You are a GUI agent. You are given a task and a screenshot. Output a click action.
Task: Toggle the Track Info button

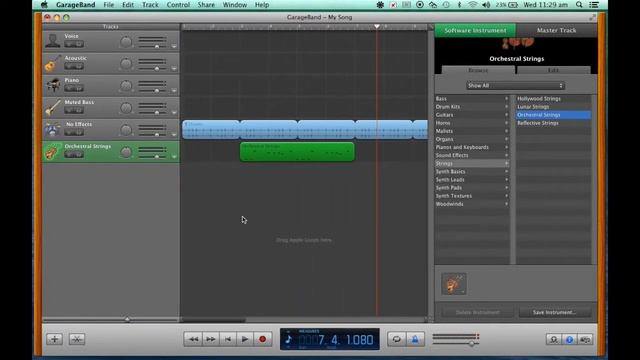(569, 339)
